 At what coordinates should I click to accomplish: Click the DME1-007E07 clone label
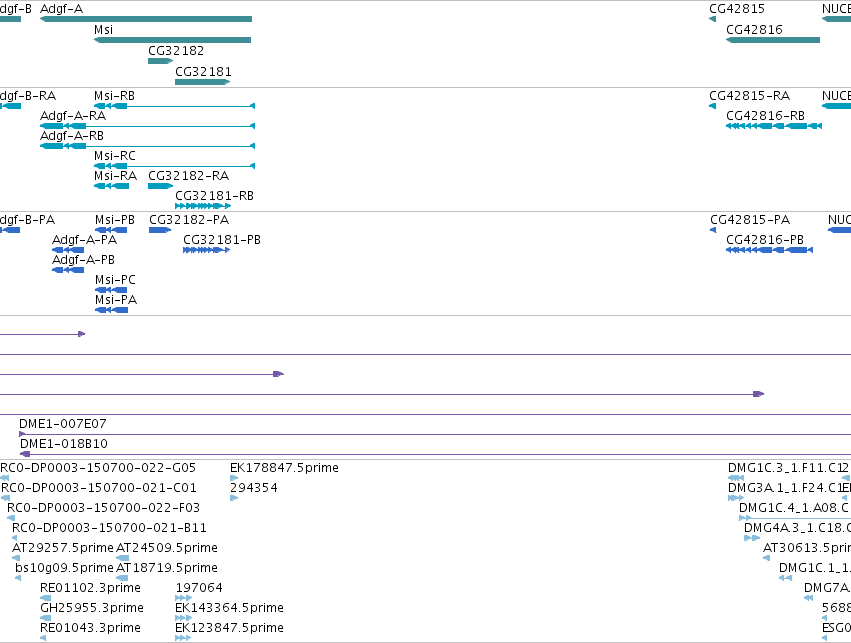[x=63, y=424]
